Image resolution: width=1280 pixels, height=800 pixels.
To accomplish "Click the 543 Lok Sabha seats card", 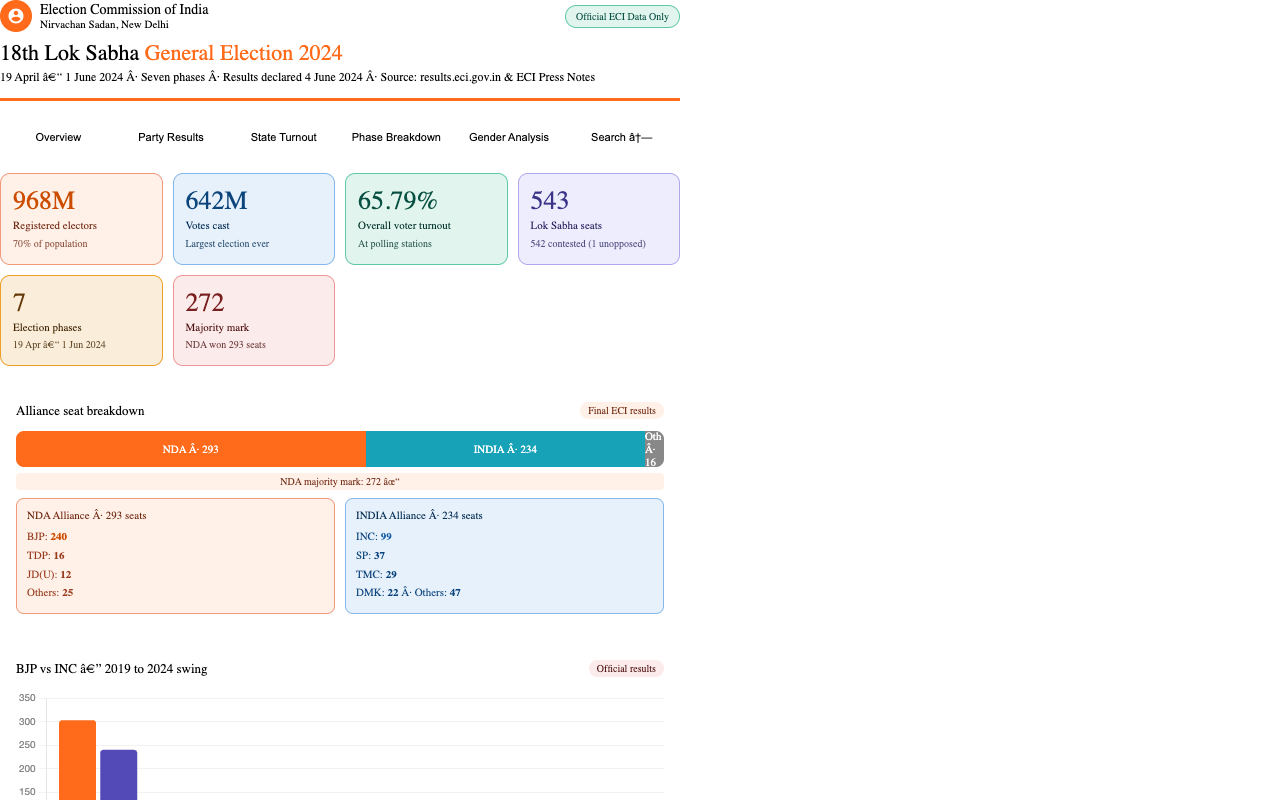I will 599,219.
